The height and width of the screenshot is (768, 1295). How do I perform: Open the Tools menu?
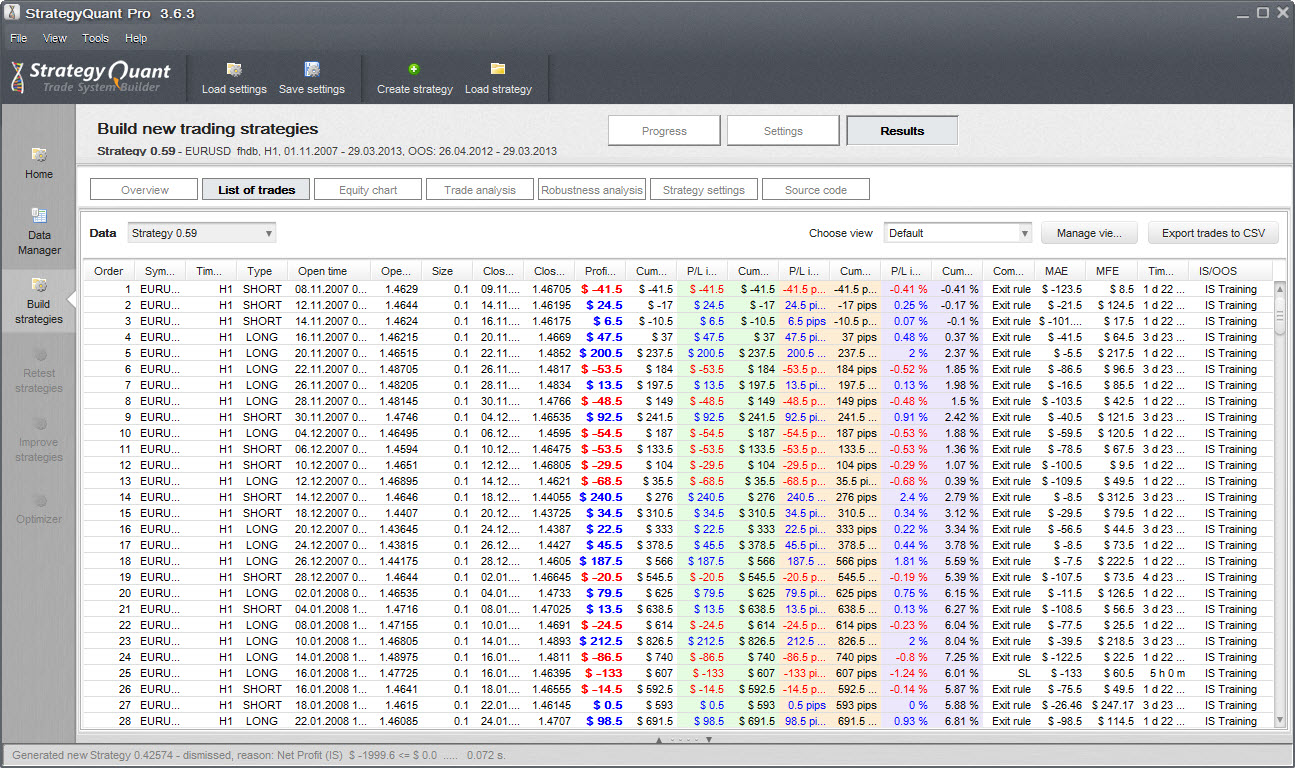tap(96, 38)
